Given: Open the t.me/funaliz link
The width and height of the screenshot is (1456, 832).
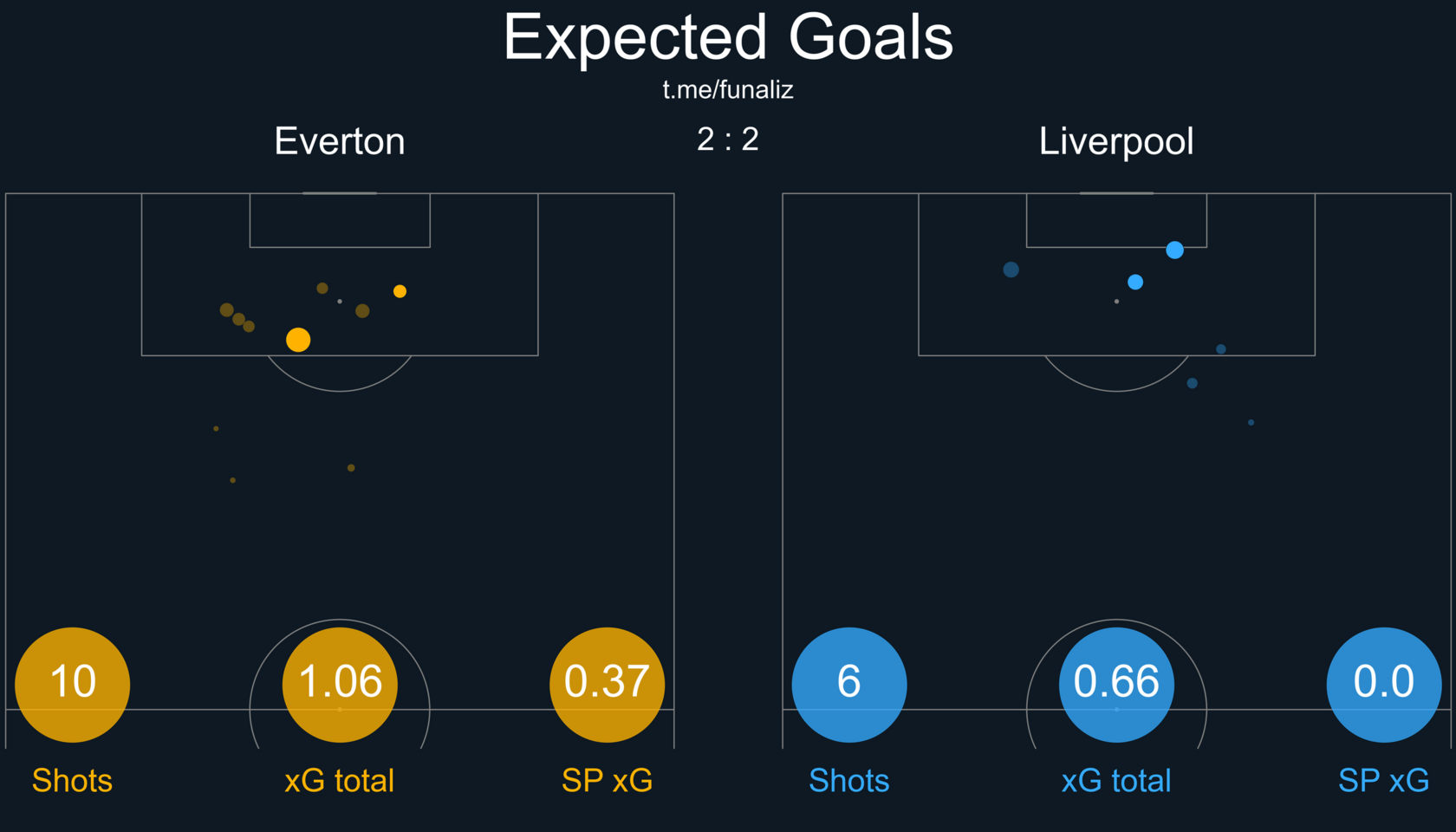Looking at the screenshot, I should (728, 89).
